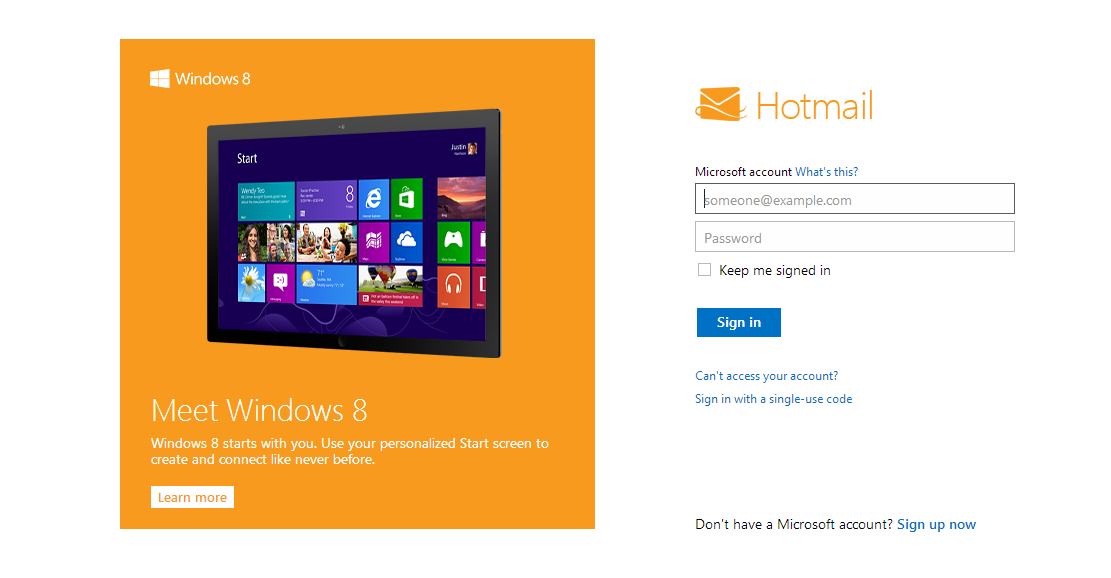Click the Windows 8 flag logo
Image resolution: width=1111 pixels, height=578 pixels.
click(x=159, y=79)
